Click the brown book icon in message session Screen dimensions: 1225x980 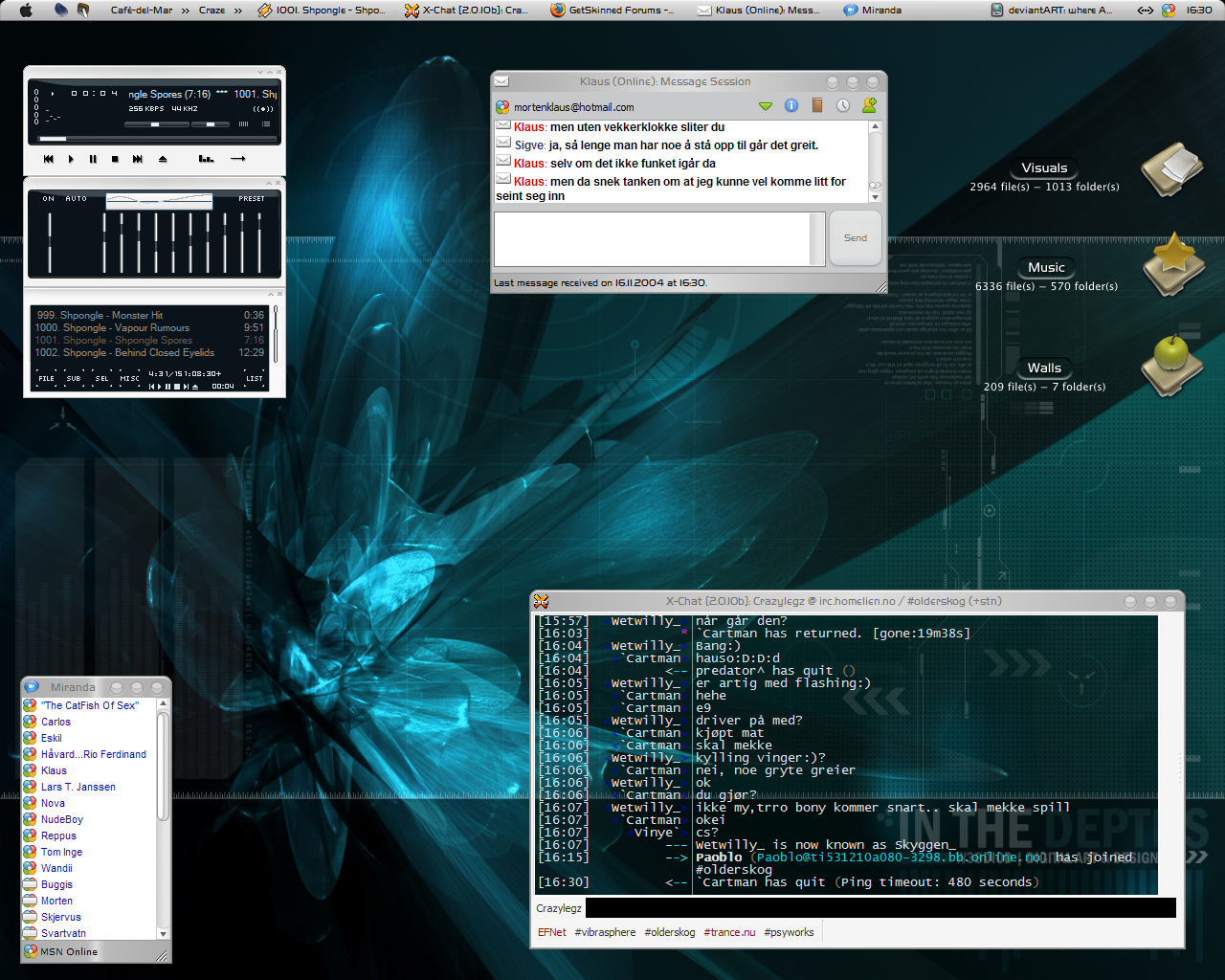pos(817,105)
